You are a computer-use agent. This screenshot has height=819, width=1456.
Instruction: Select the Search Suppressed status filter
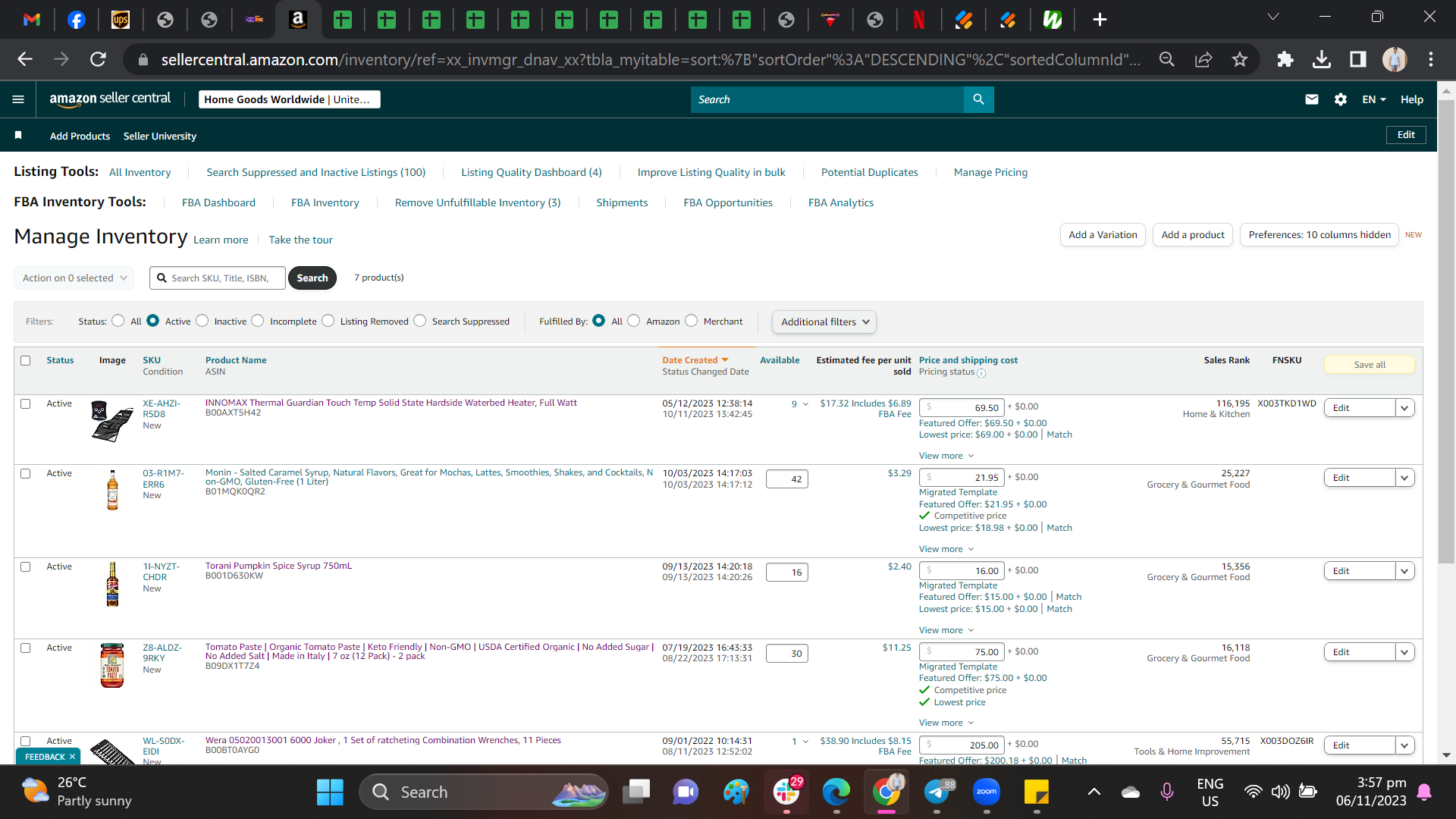pos(420,321)
